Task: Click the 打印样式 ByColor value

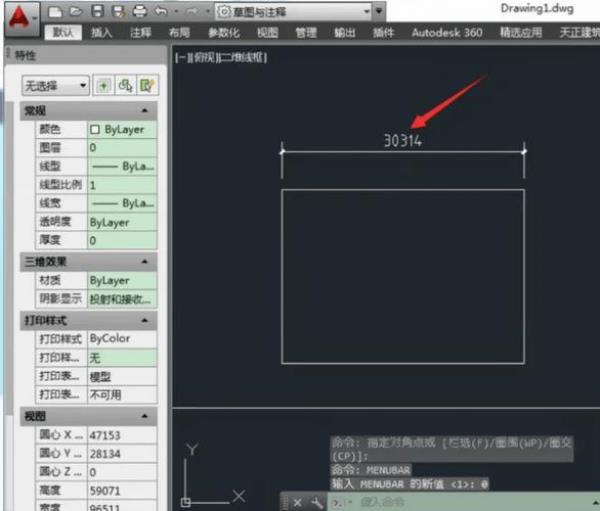Action: [122, 339]
